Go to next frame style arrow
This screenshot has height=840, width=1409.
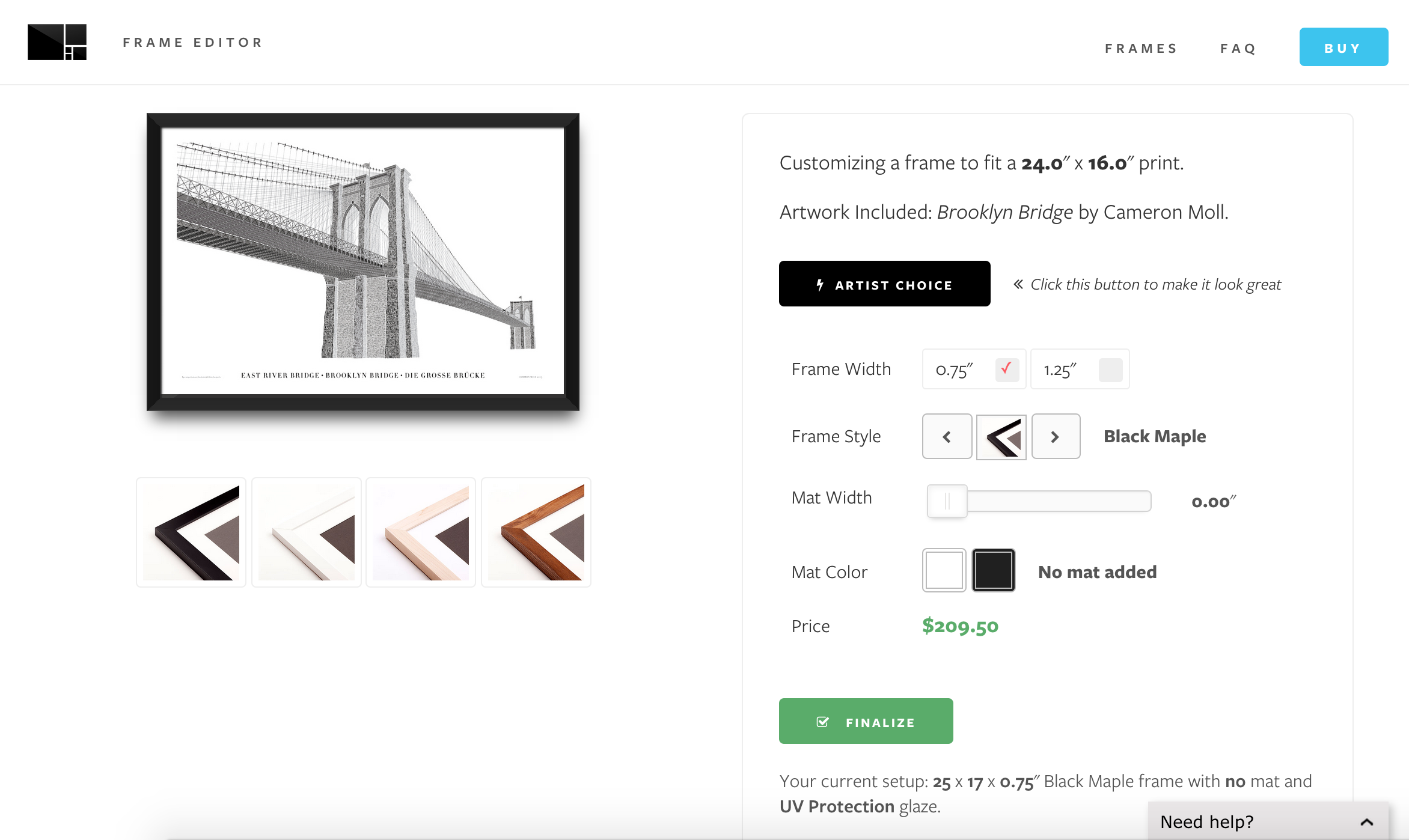pos(1056,437)
